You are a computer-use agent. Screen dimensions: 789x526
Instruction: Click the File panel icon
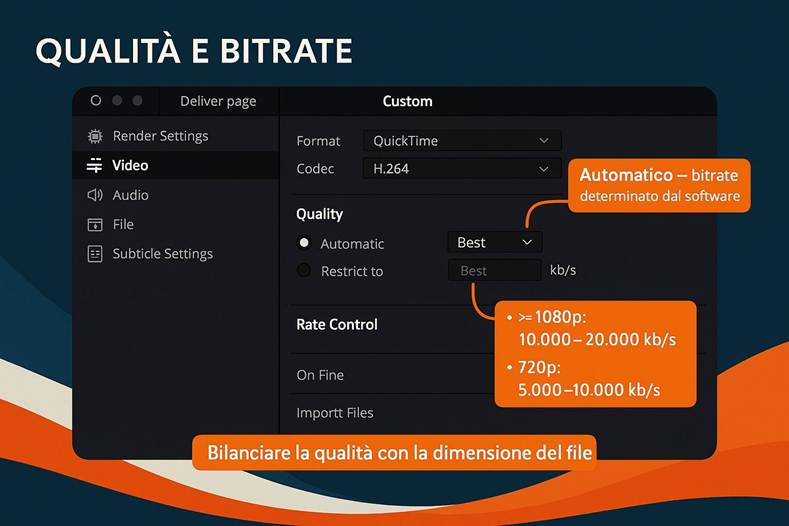(95, 224)
